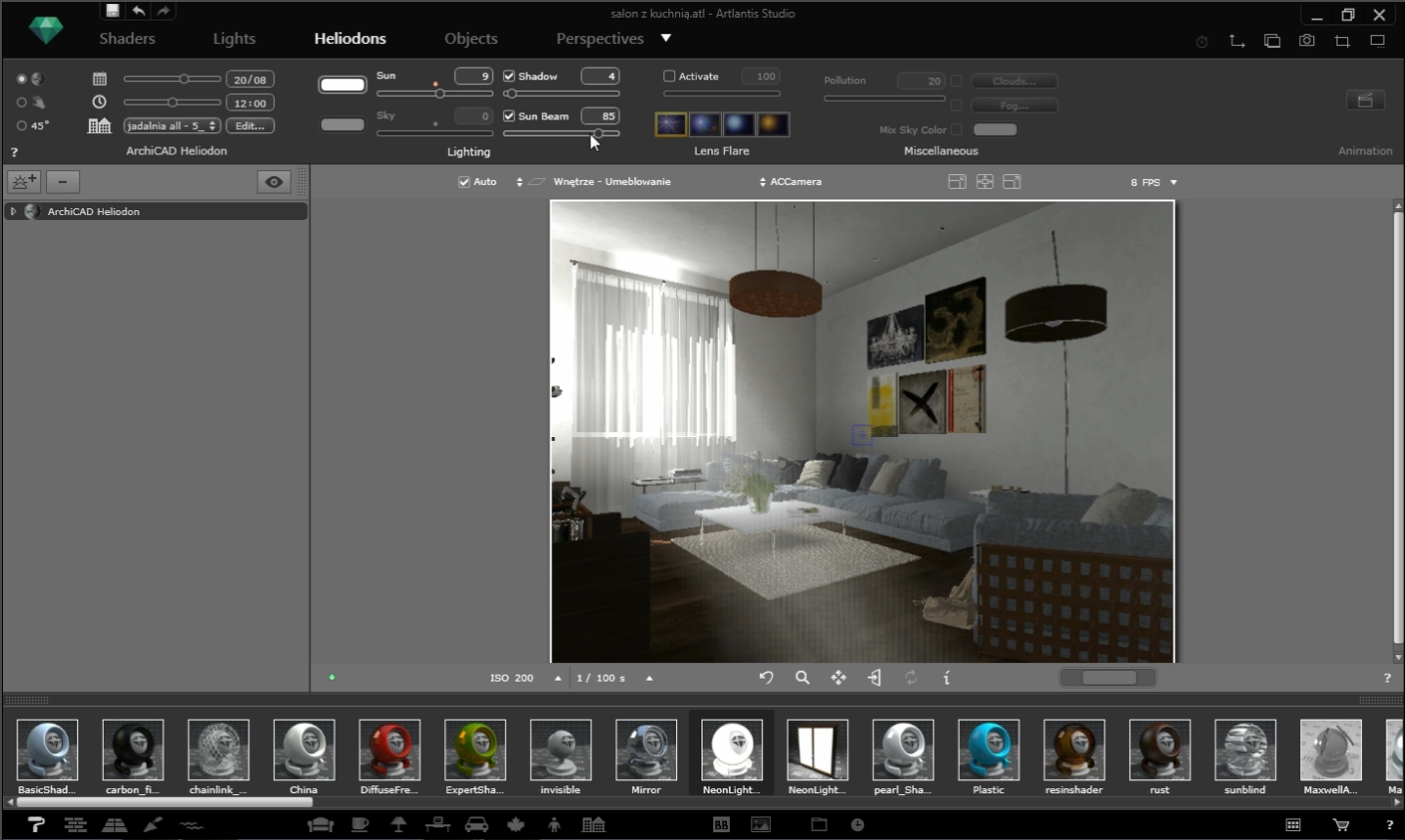Click the 20/08 date field
The height and width of the screenshot is (840, 1405).
(x=249, y=79)
